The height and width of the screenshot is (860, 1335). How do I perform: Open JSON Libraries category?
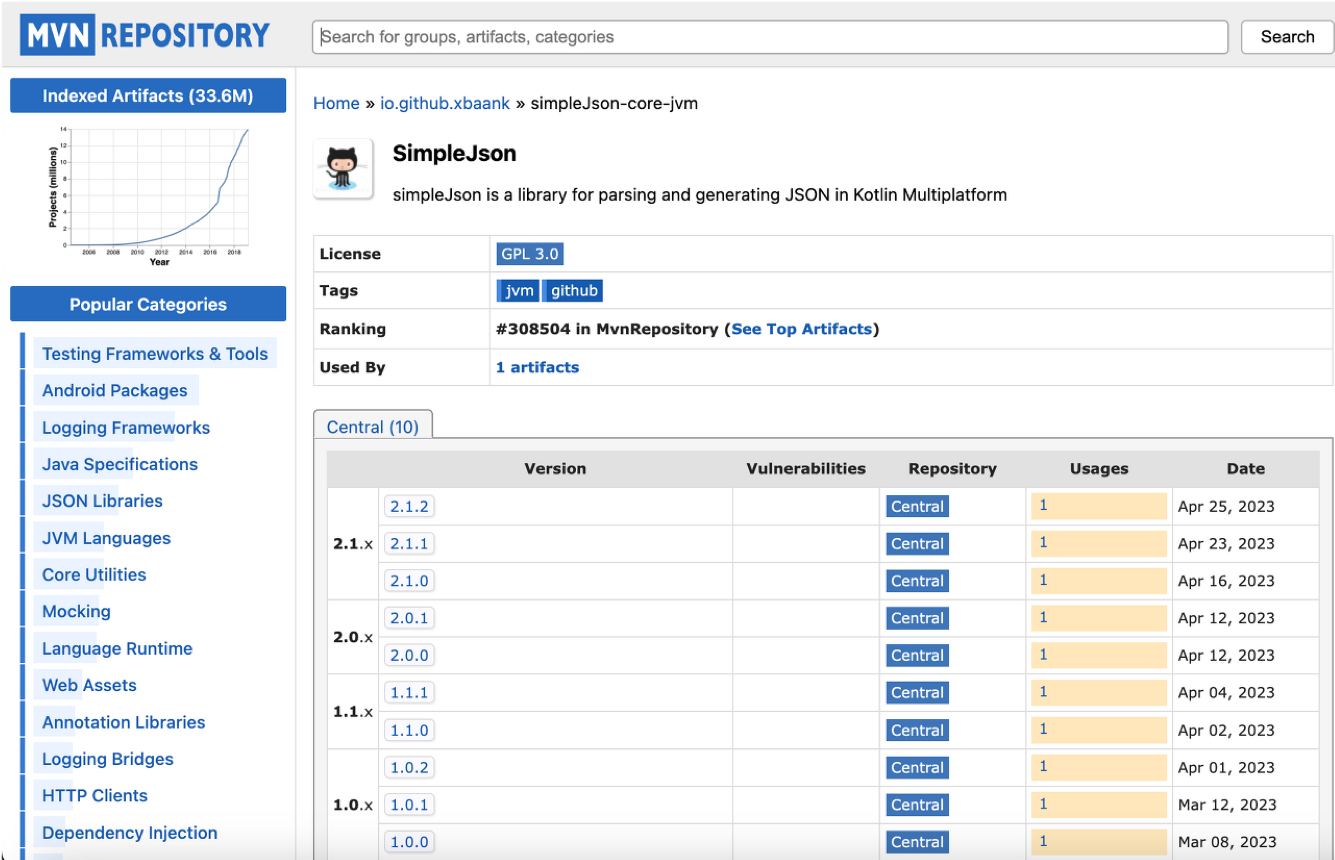[102, 501]
